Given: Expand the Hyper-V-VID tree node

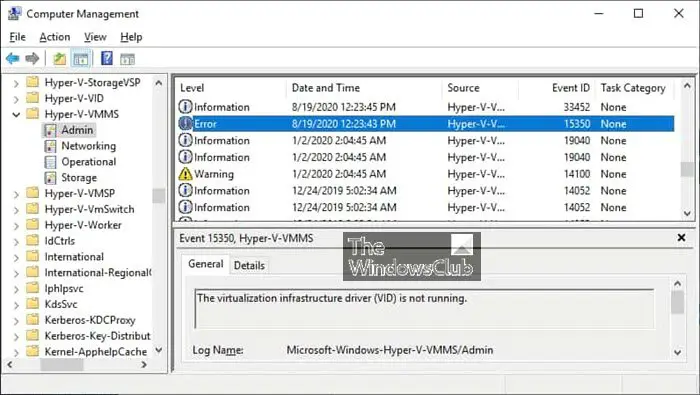Looking at the screenshot, I should coord(16,99).
